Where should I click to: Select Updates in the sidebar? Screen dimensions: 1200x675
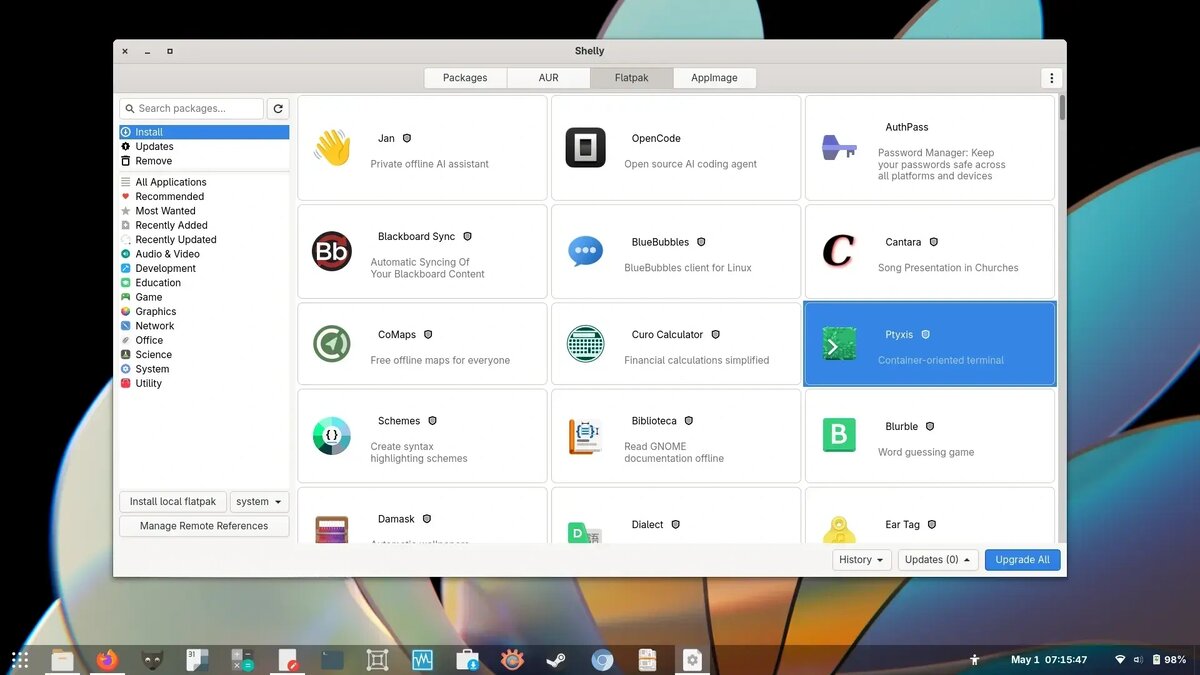(x=204, y=146)
